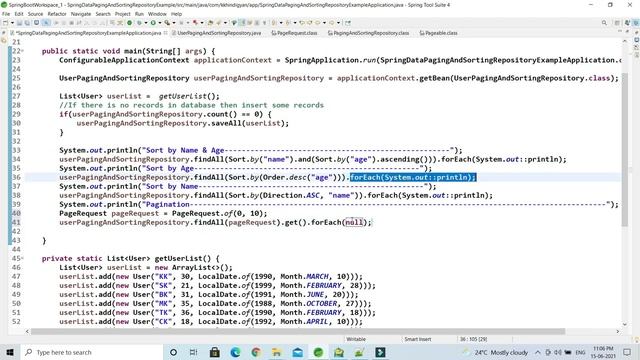
Task: Open Microsoft Store from taskbar
Action: 215,352
